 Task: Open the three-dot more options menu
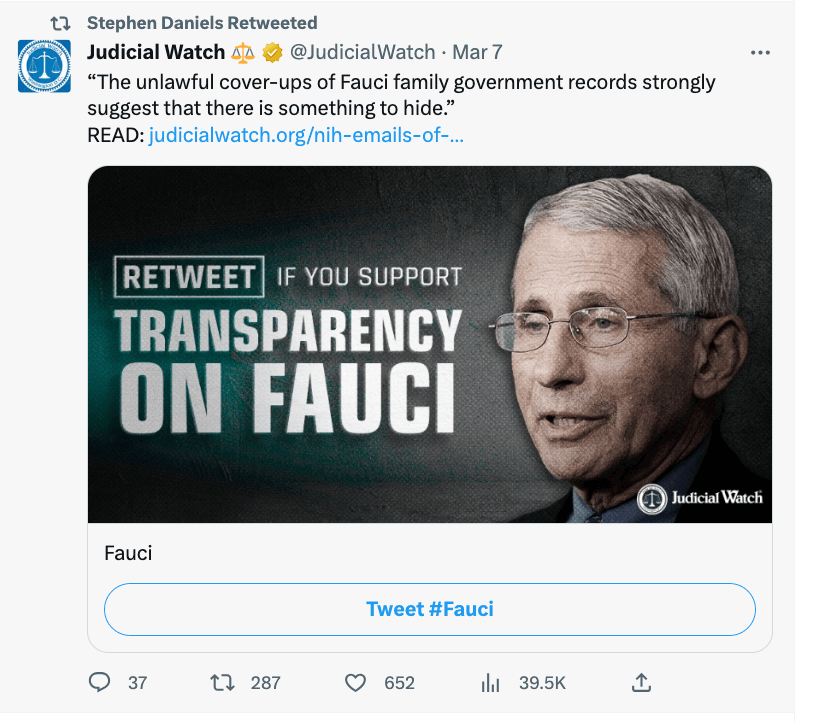[760, 52]
